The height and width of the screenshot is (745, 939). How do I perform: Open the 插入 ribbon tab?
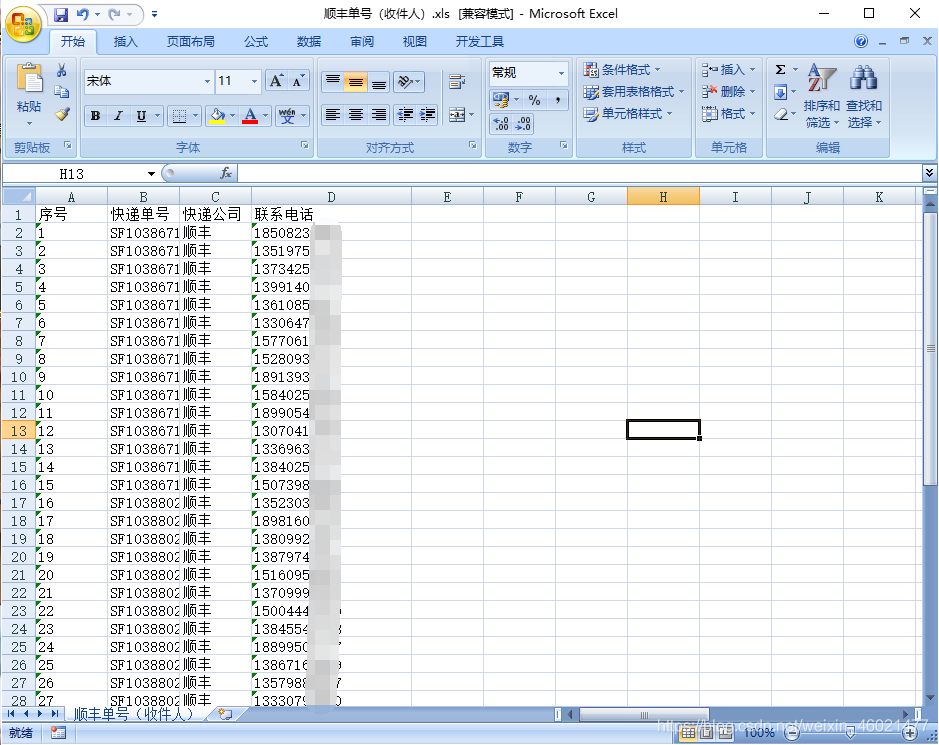[125, 41]
